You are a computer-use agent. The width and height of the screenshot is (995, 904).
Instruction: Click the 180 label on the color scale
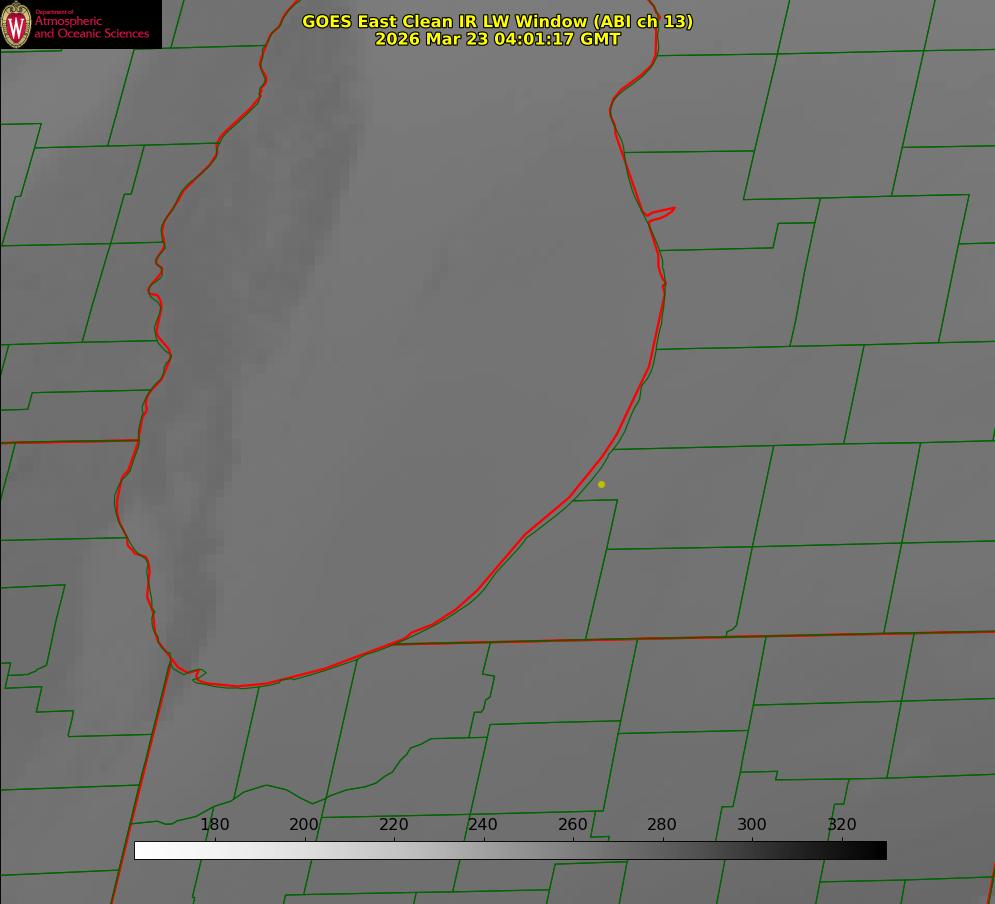point(214,824)
